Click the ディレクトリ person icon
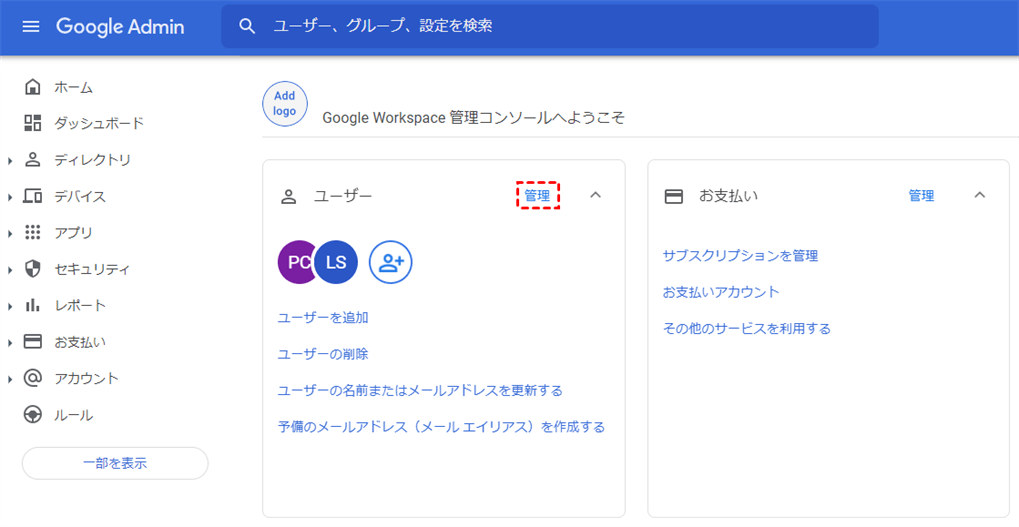1019x527 pixels. (32, 160)
